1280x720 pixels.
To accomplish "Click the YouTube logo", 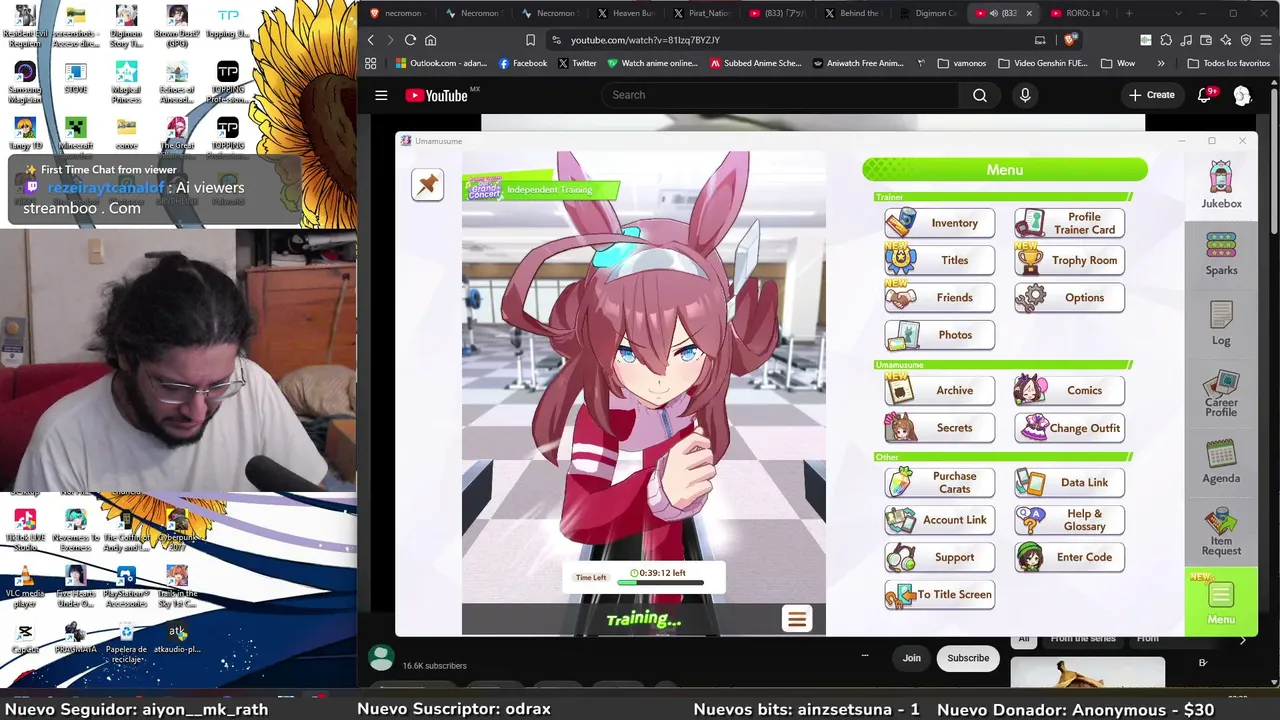I will click(437, 95).
